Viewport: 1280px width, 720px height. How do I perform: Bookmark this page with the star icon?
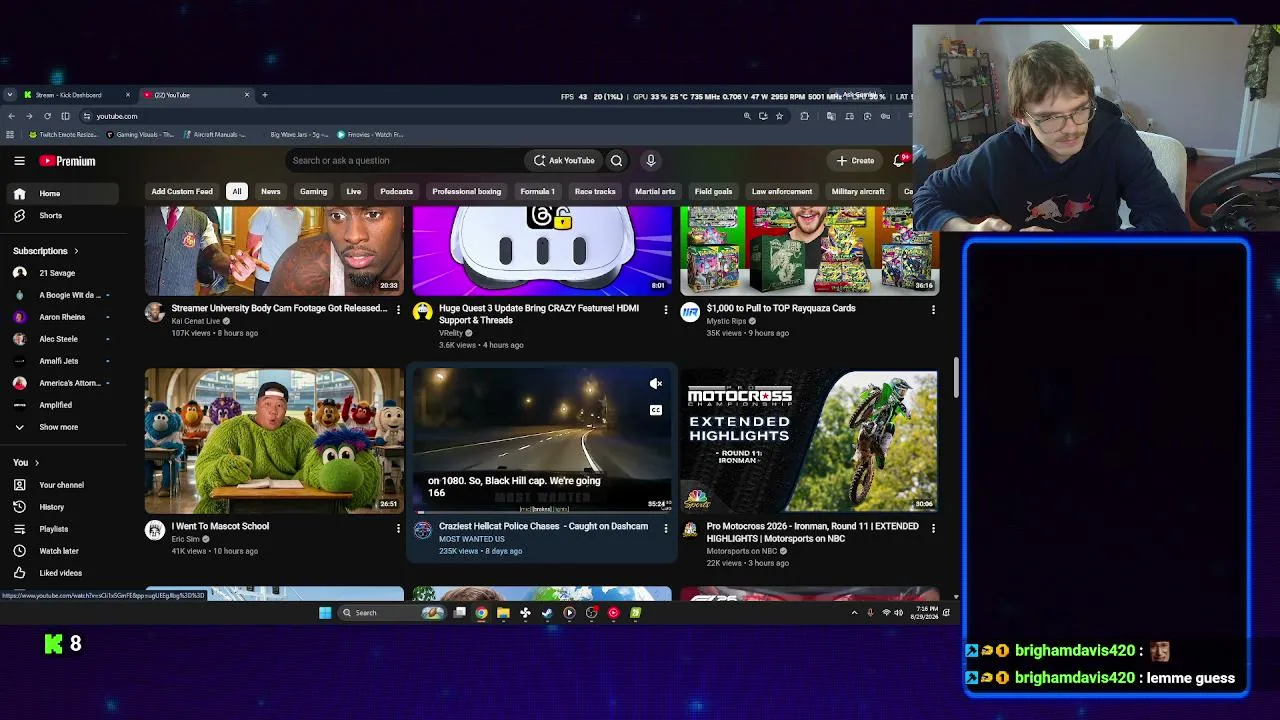[779, 116]
